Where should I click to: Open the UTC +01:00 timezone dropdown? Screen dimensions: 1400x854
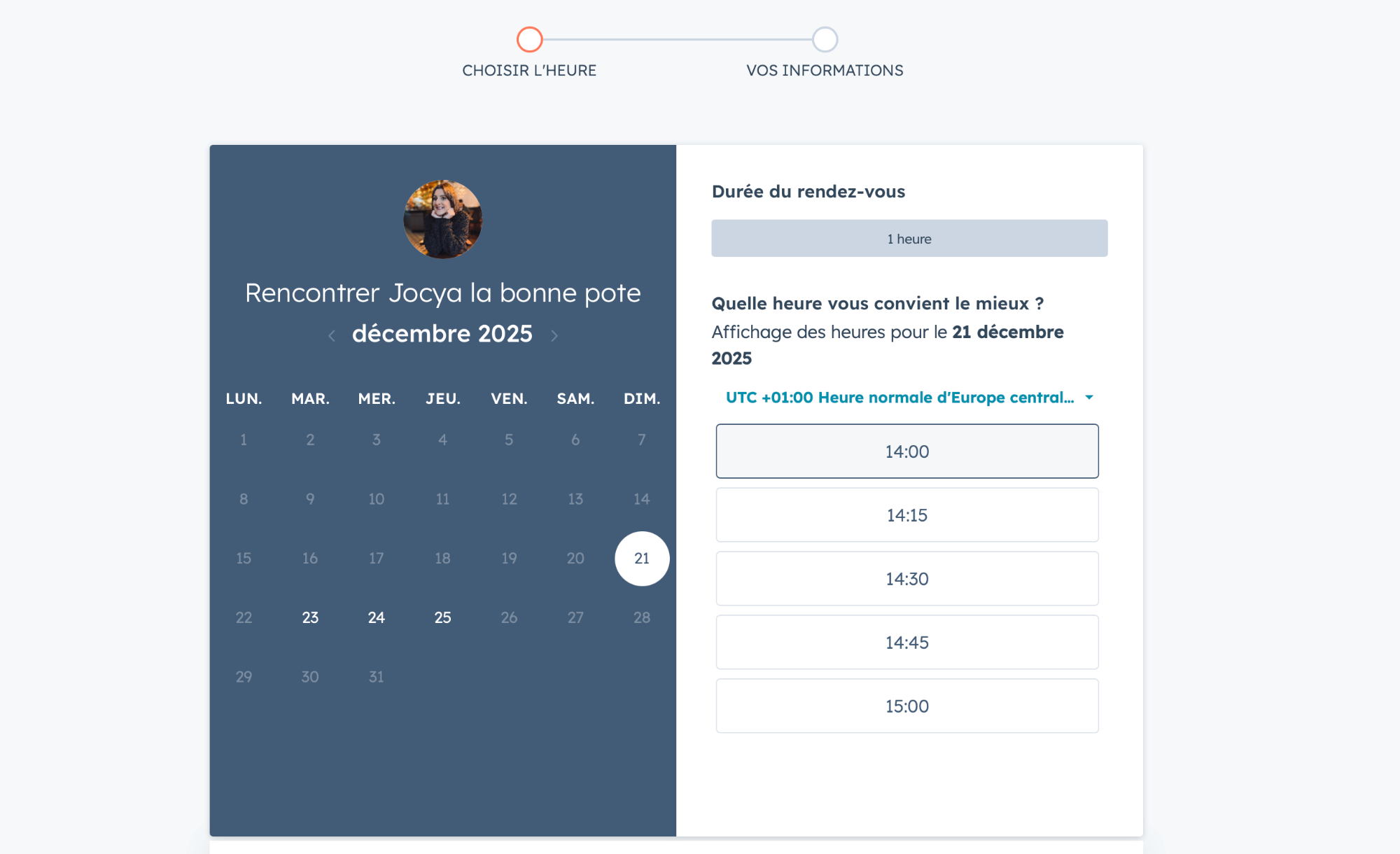(x=899, y=398)
